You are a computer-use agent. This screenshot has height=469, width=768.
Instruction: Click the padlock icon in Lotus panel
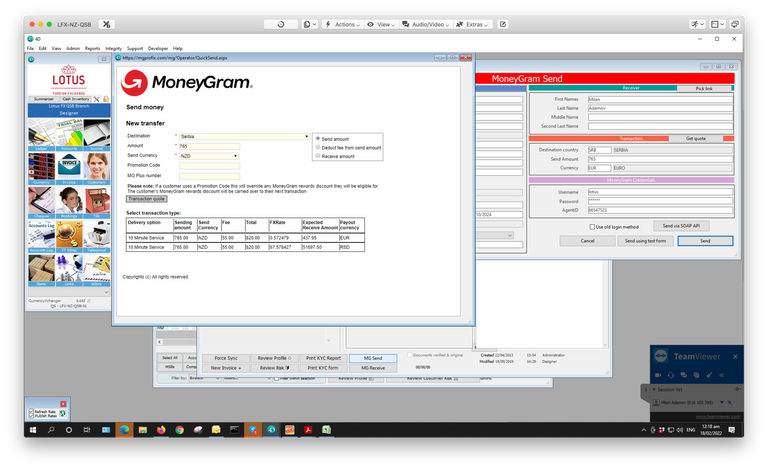(x=106, y=99)
